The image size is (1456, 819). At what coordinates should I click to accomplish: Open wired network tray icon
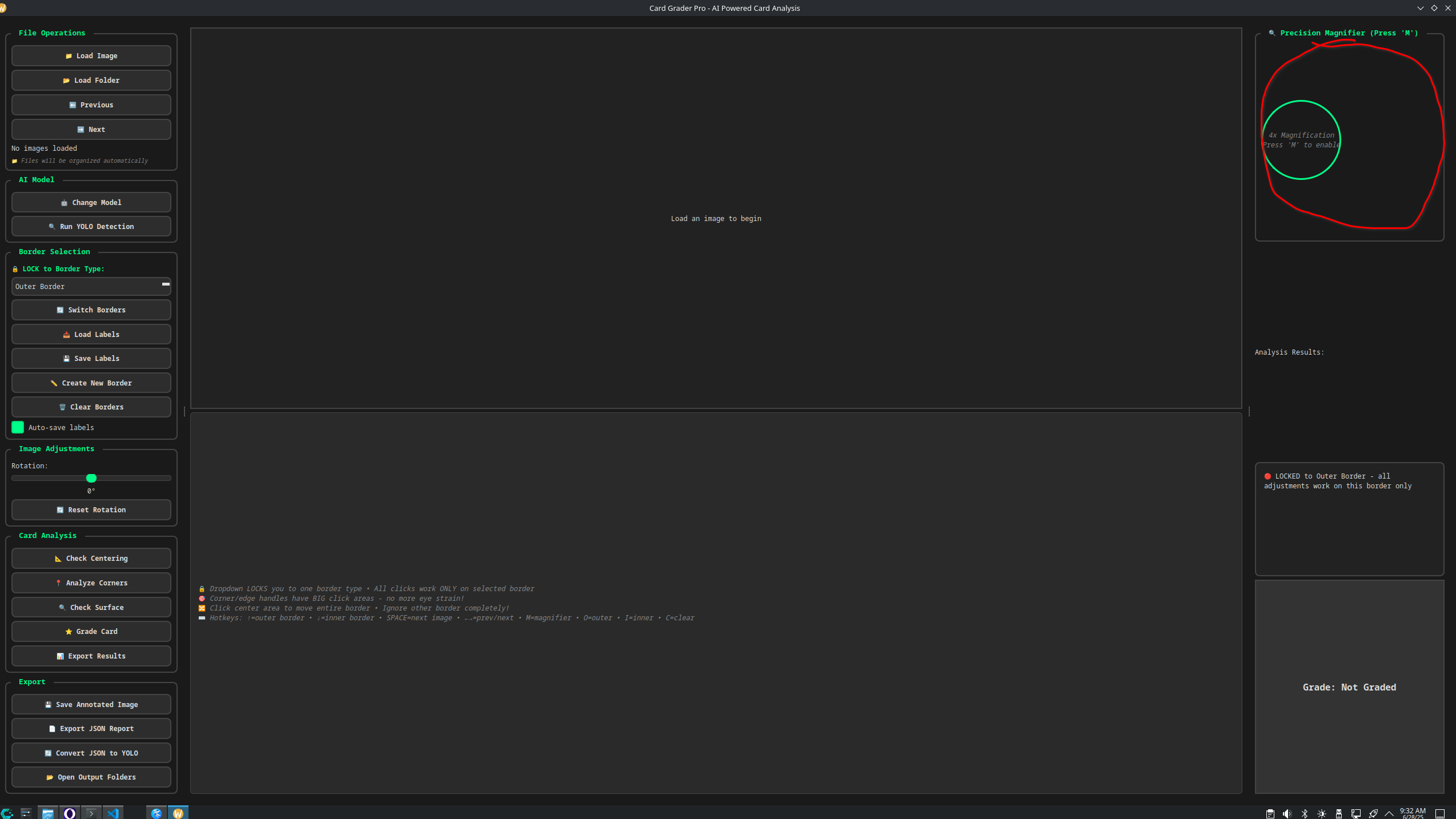point(1356,813)
